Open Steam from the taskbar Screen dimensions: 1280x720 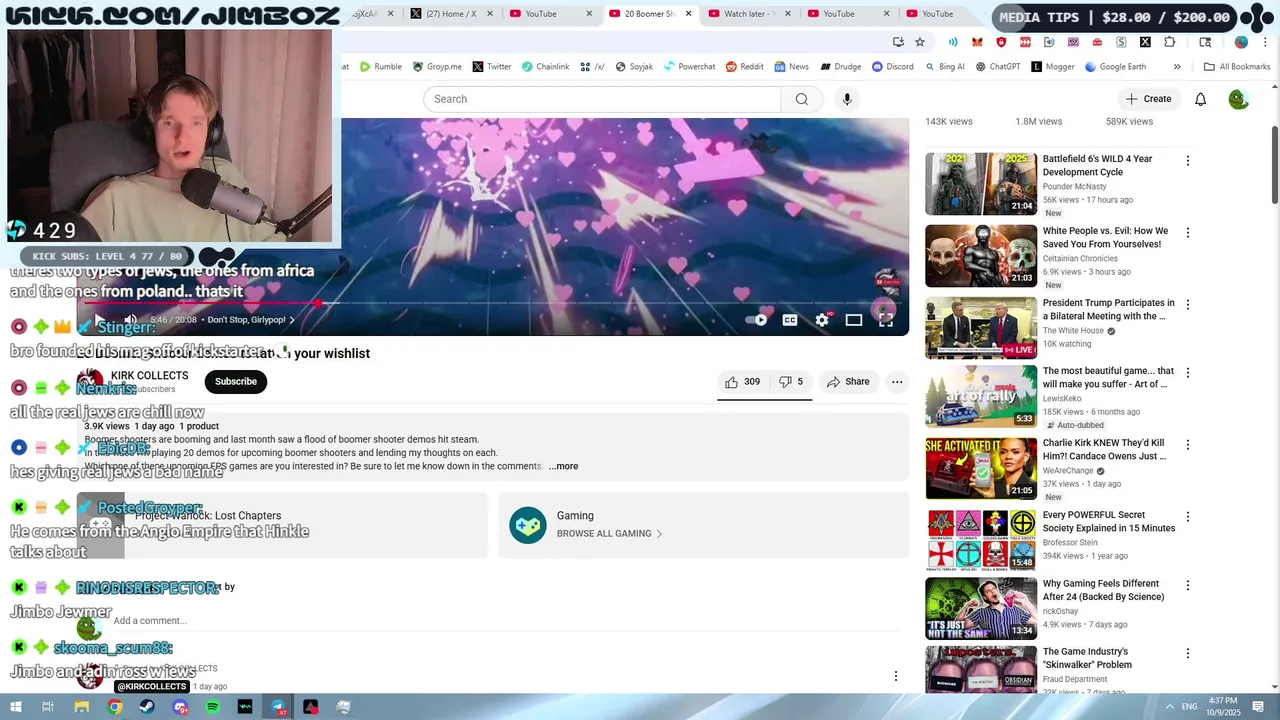pyautogui.click(x=147, y=707)
